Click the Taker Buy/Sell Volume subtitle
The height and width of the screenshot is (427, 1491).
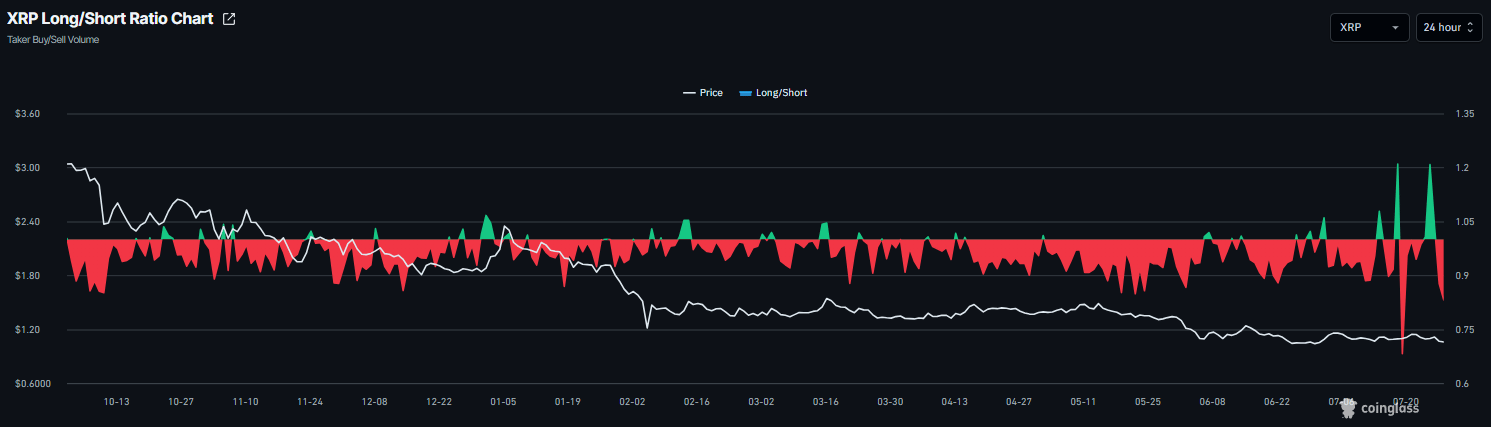(53, 40)
